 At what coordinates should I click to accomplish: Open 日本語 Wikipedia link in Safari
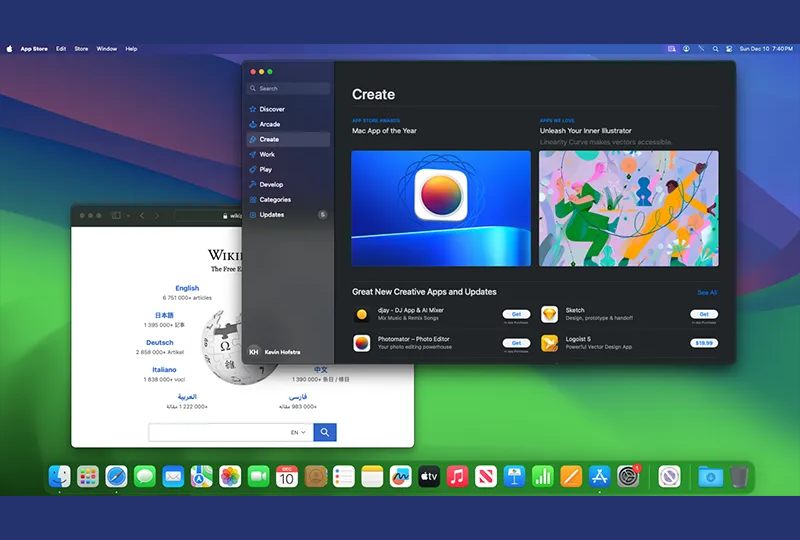point(164,315)
